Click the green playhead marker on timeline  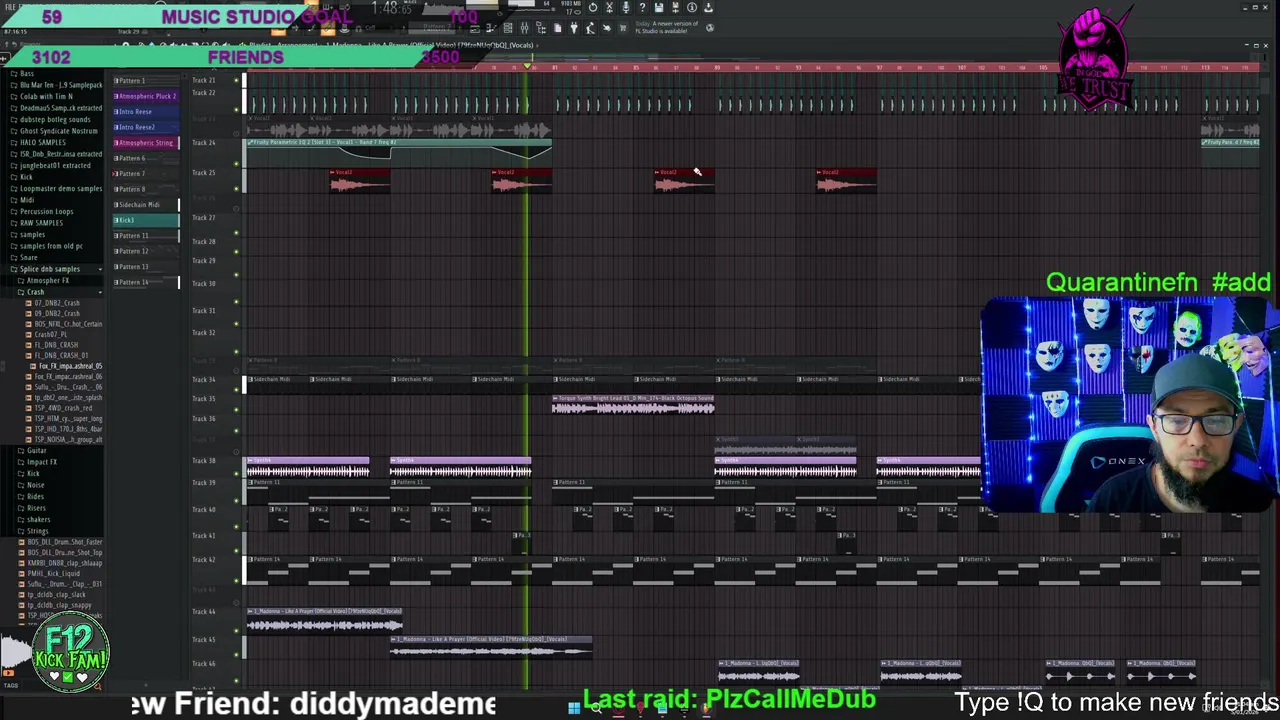coord(527,66)
